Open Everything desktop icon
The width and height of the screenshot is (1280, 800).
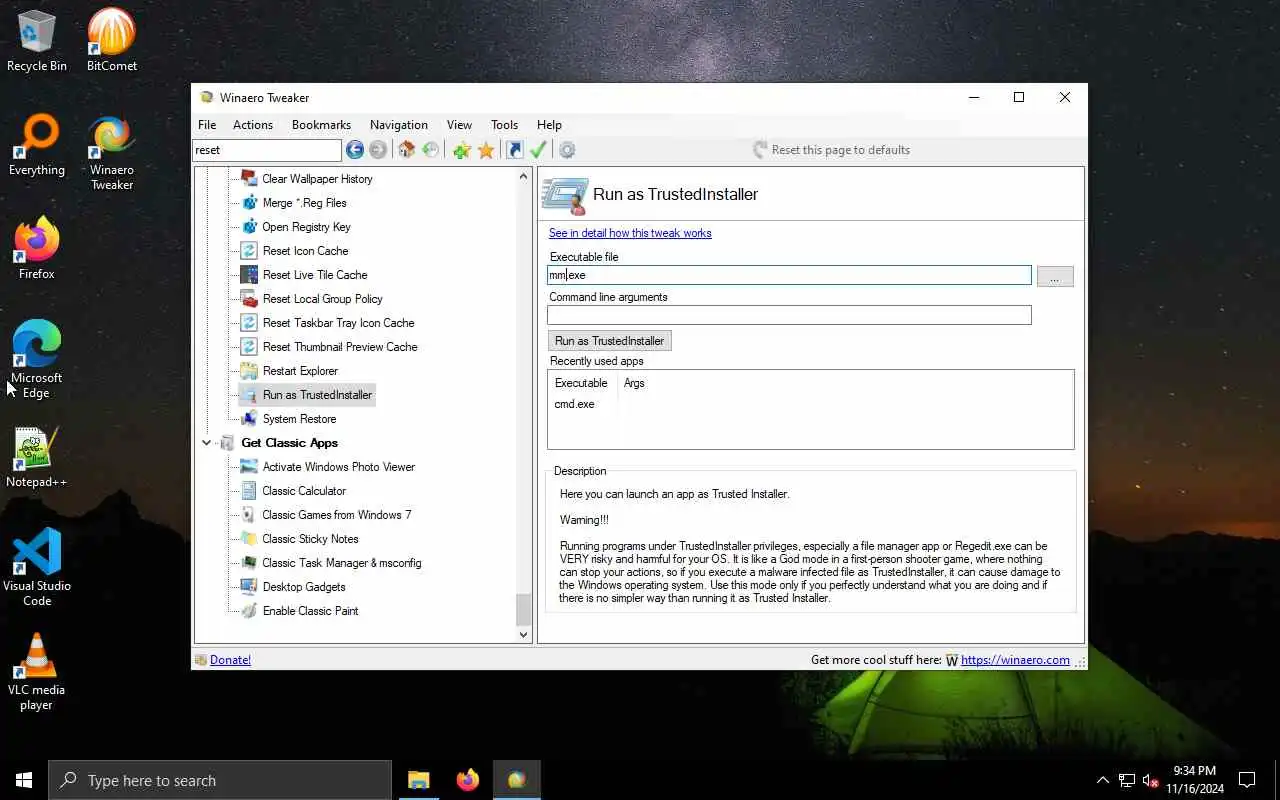click(37, 145)
